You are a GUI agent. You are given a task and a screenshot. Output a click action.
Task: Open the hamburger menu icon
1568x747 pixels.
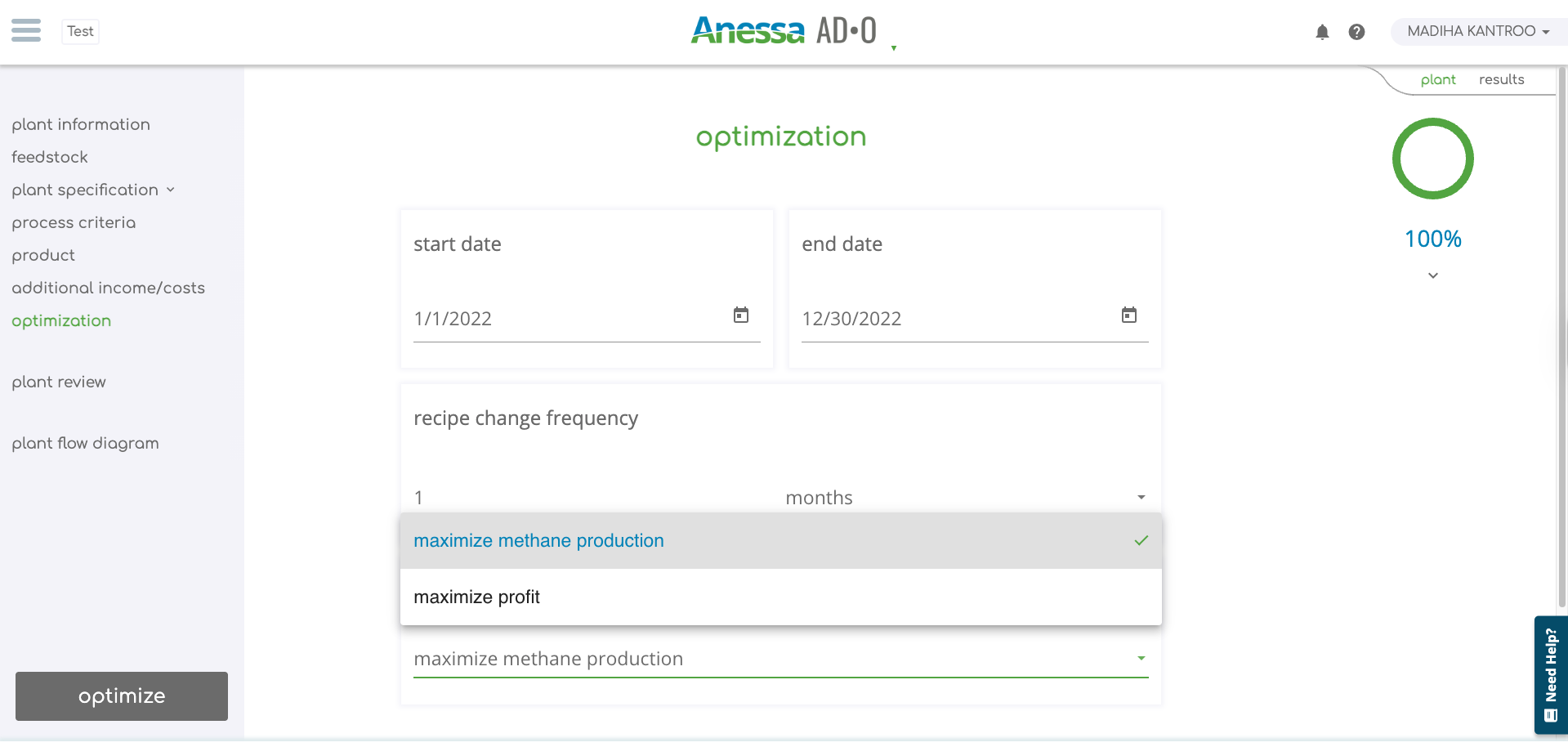(26, 31)
